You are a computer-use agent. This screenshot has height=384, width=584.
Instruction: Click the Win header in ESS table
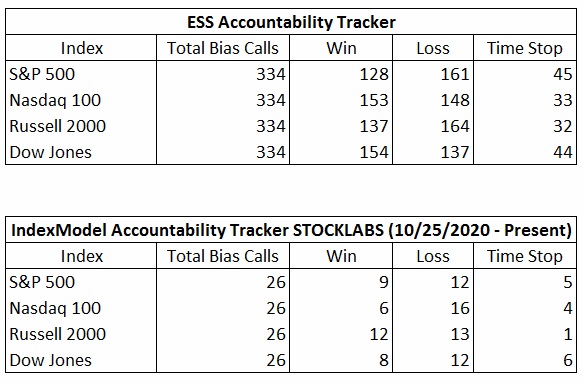click(341, 48)
